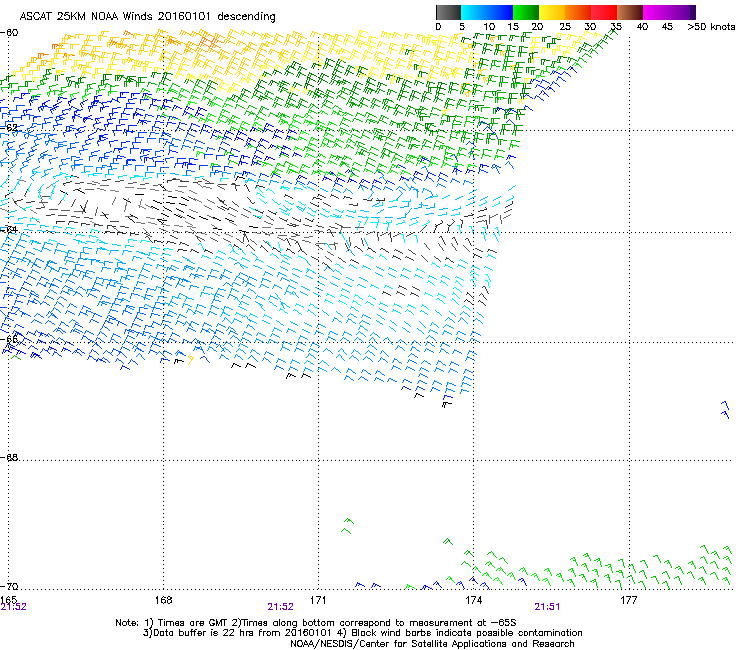Click the legend label '45'
This screenshot has height=650, width=740.
[x=667, y=27]
